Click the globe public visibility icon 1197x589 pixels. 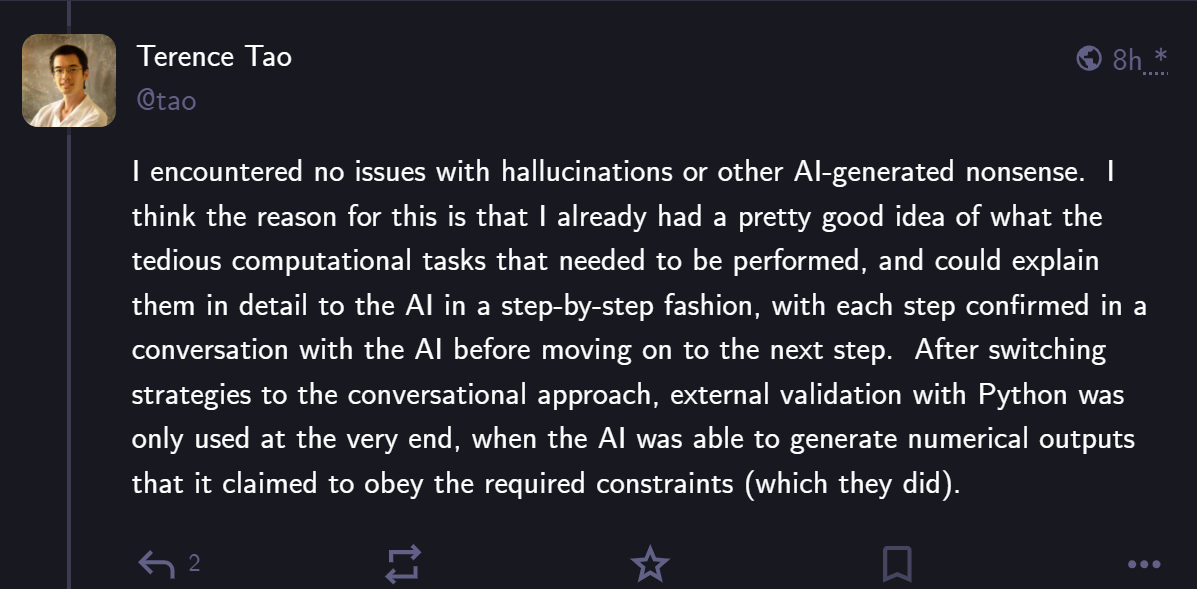(x=1089, y=59)
